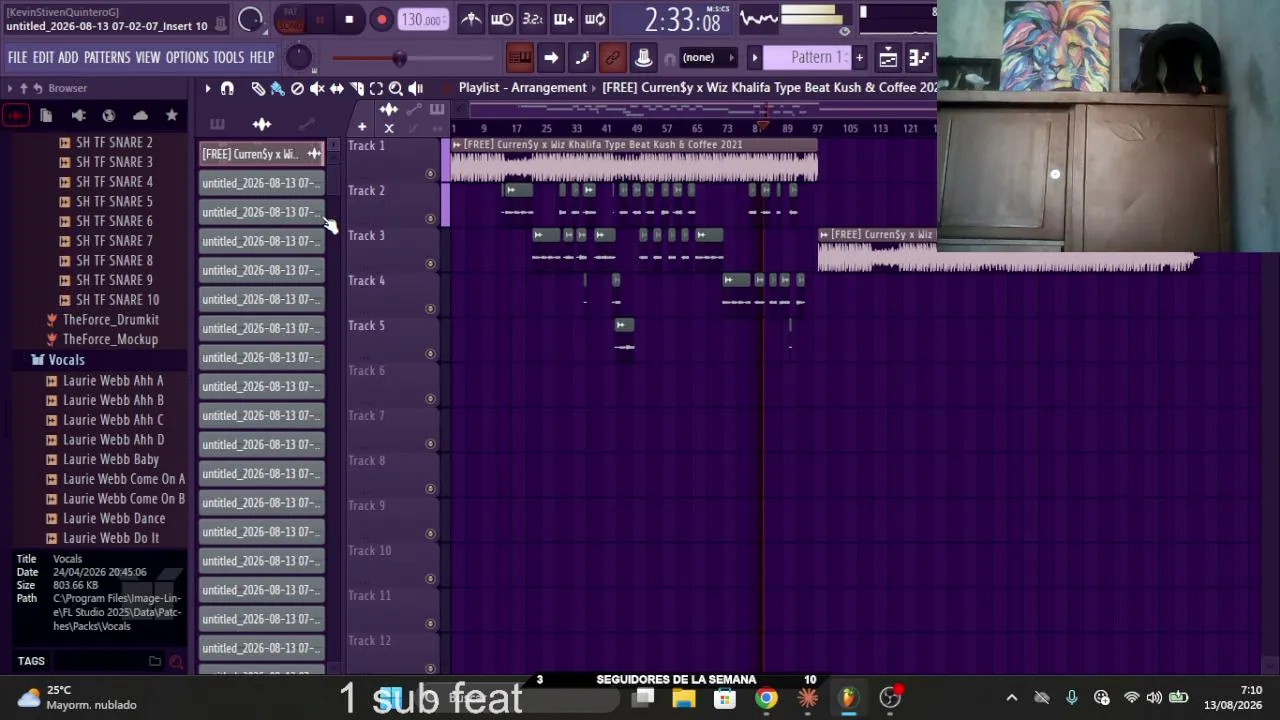The width and height of the screenshot is (1280, 720).
Task: Select the [FREE] Curren$y clip in picker
Action: coord(261,154)
